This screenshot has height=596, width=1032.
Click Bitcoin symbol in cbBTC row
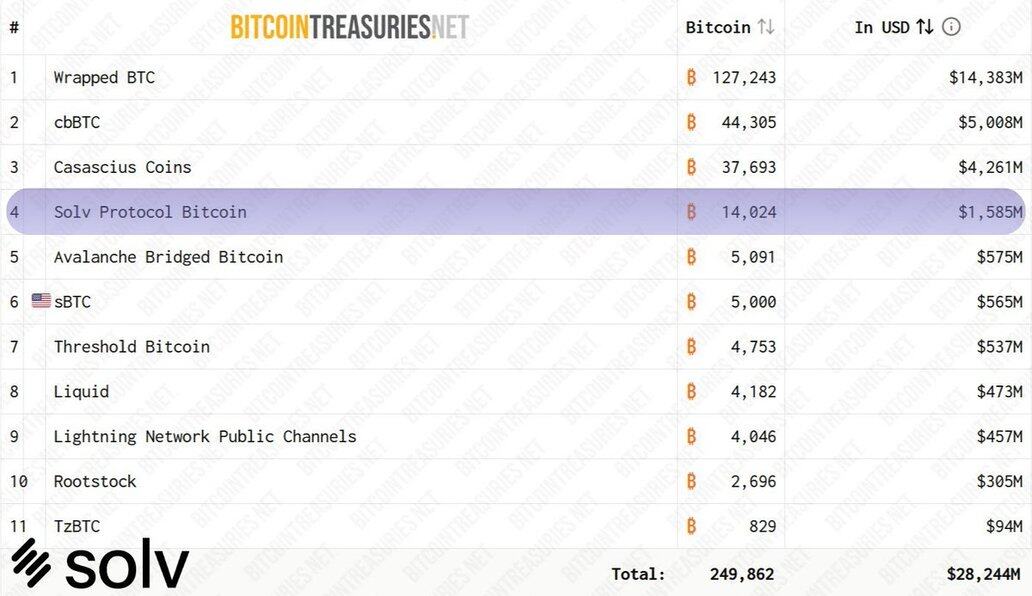click(691, 122)
